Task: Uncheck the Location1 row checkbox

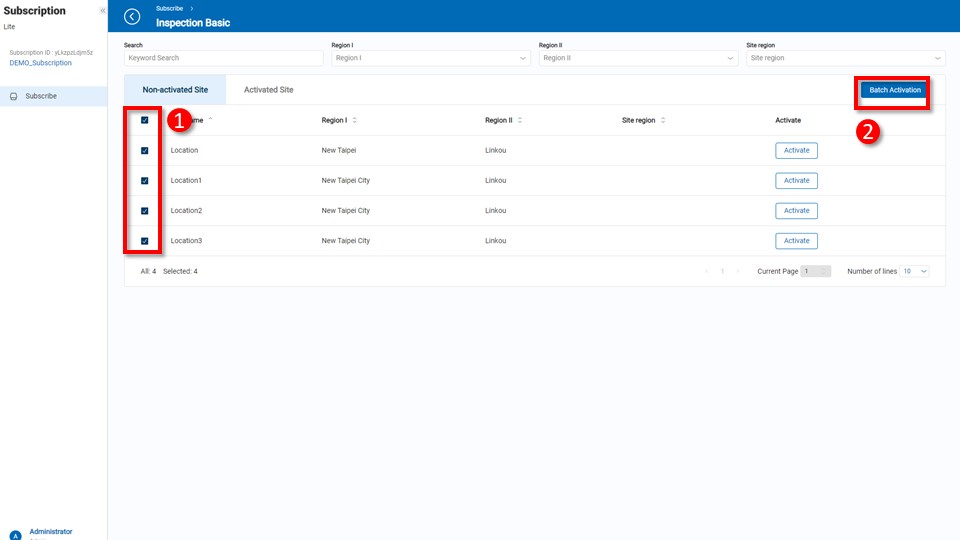Action: pos(145,181)
